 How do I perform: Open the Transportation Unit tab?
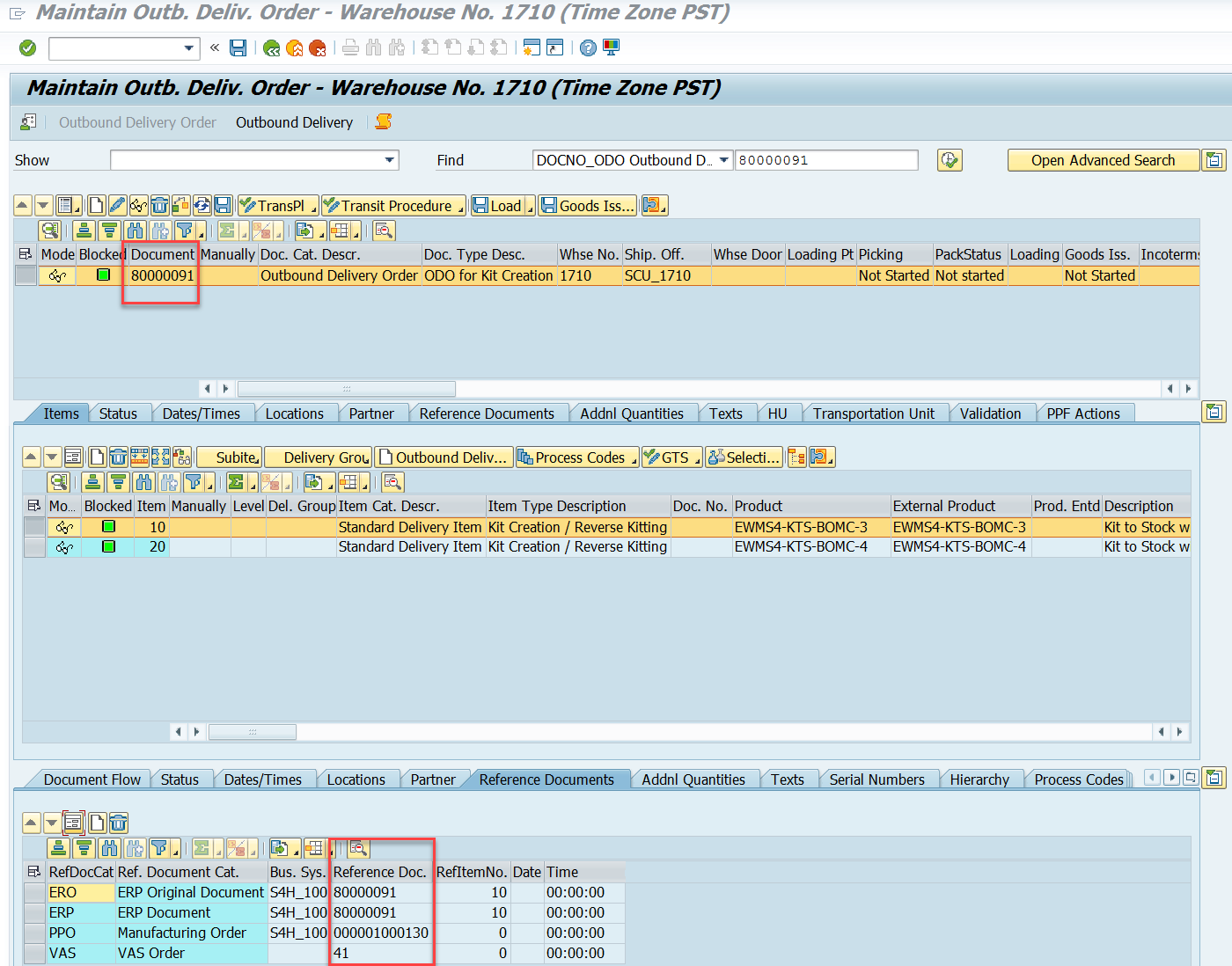[x=874, y=413]
